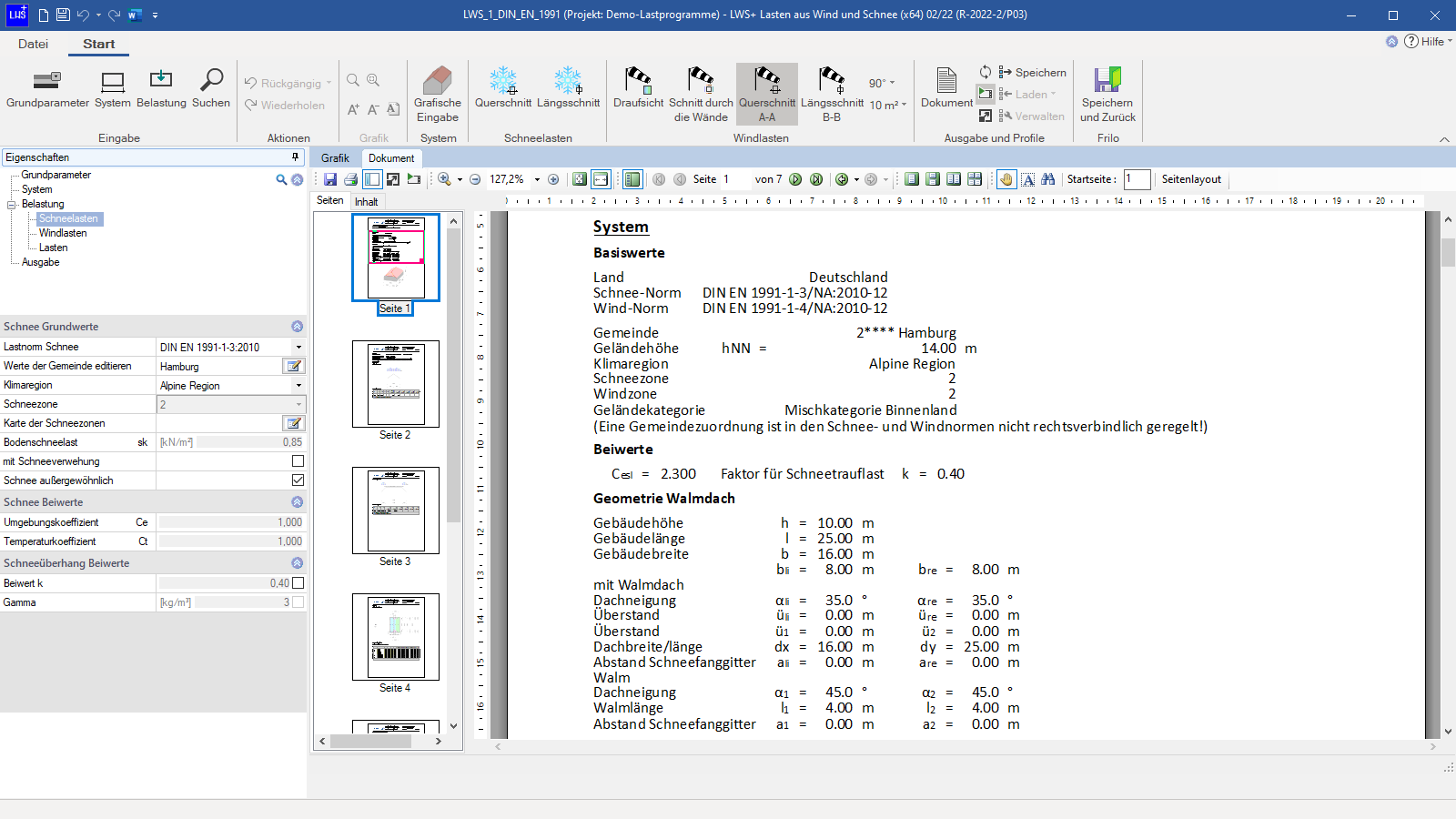Pin the Eigenschaften panel

(295, 157)
